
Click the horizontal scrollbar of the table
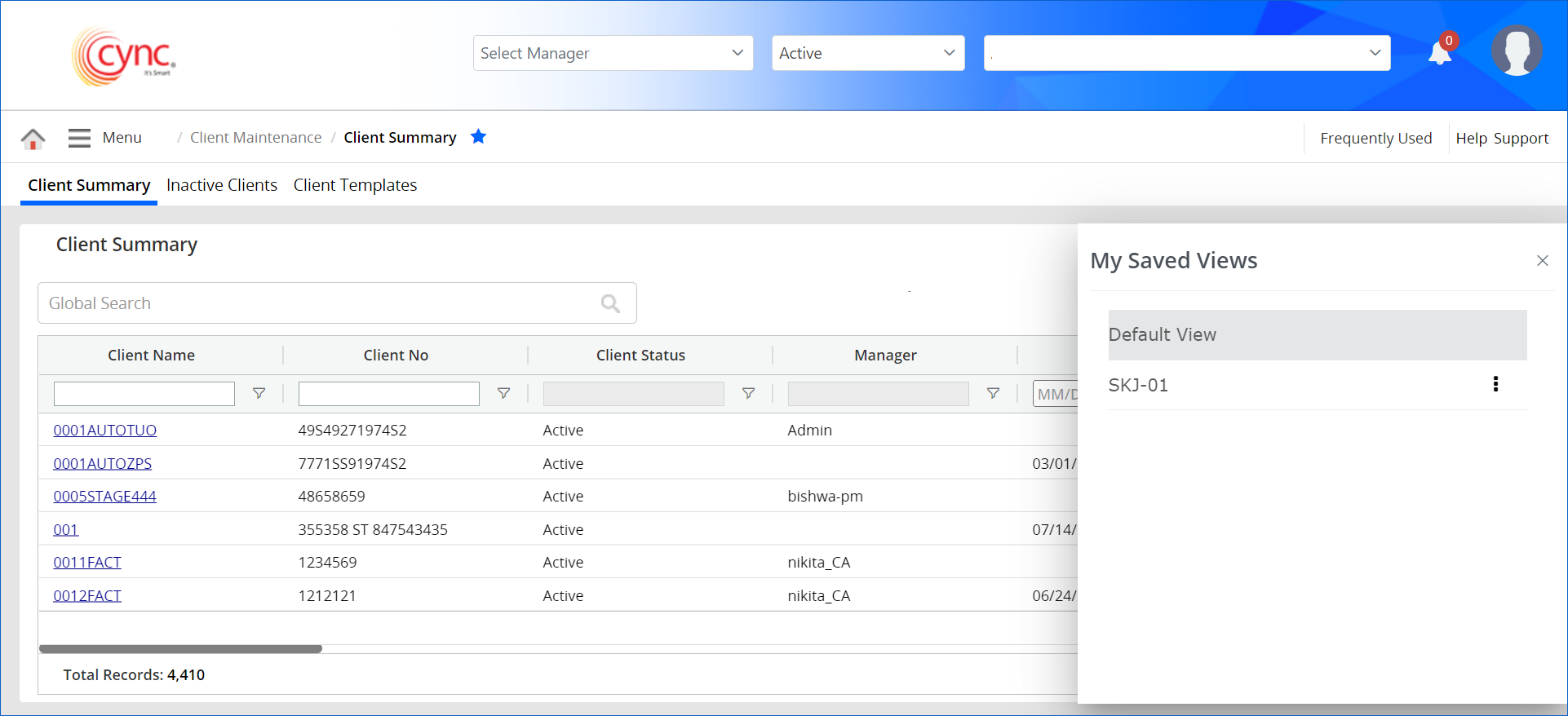[180, 649]
